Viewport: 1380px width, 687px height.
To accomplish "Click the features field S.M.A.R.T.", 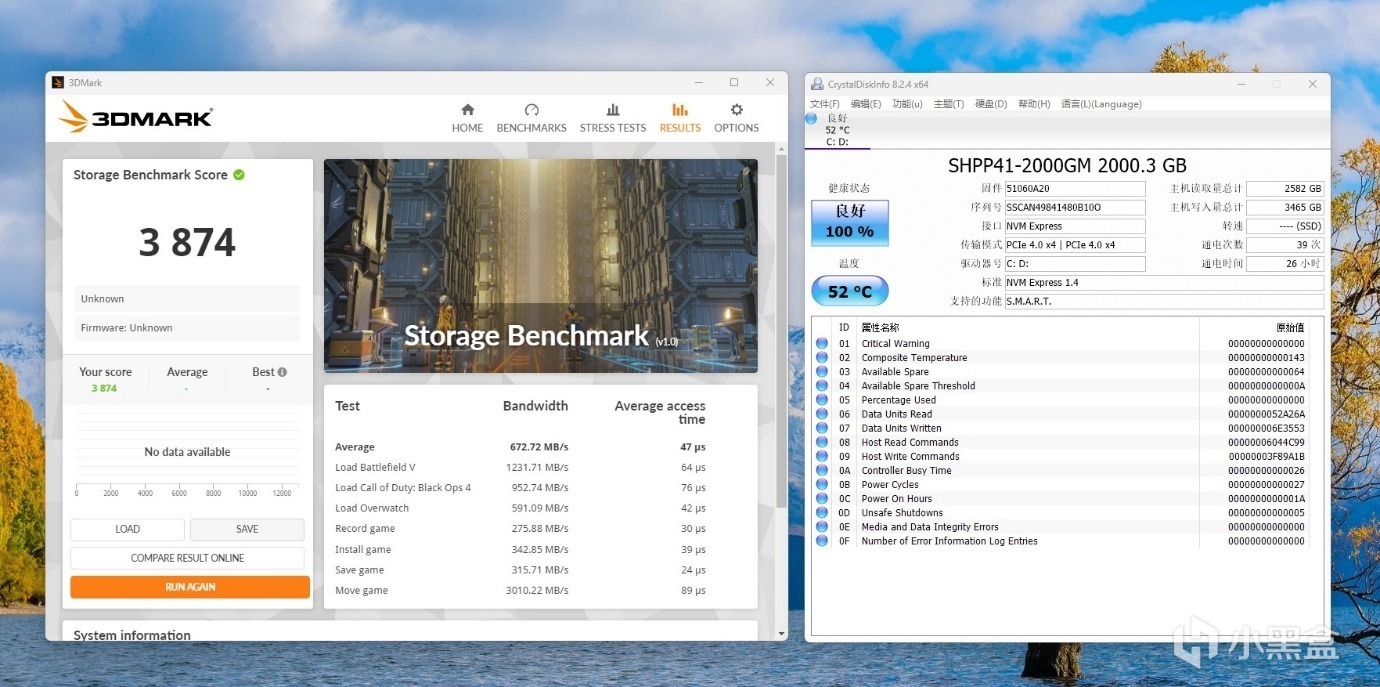I will coord(1164,301).
